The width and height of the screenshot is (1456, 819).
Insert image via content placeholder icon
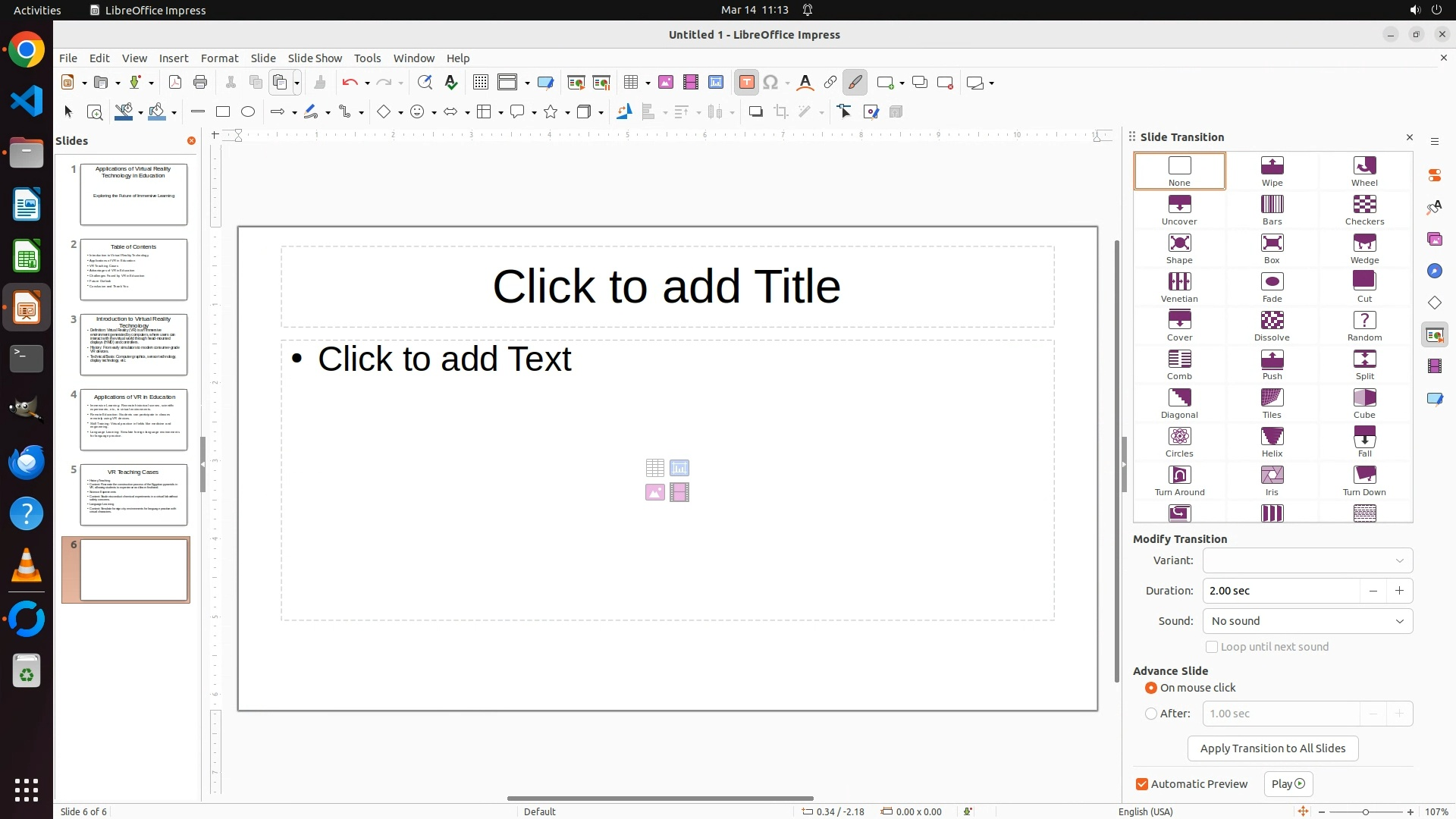pos(654,493)
